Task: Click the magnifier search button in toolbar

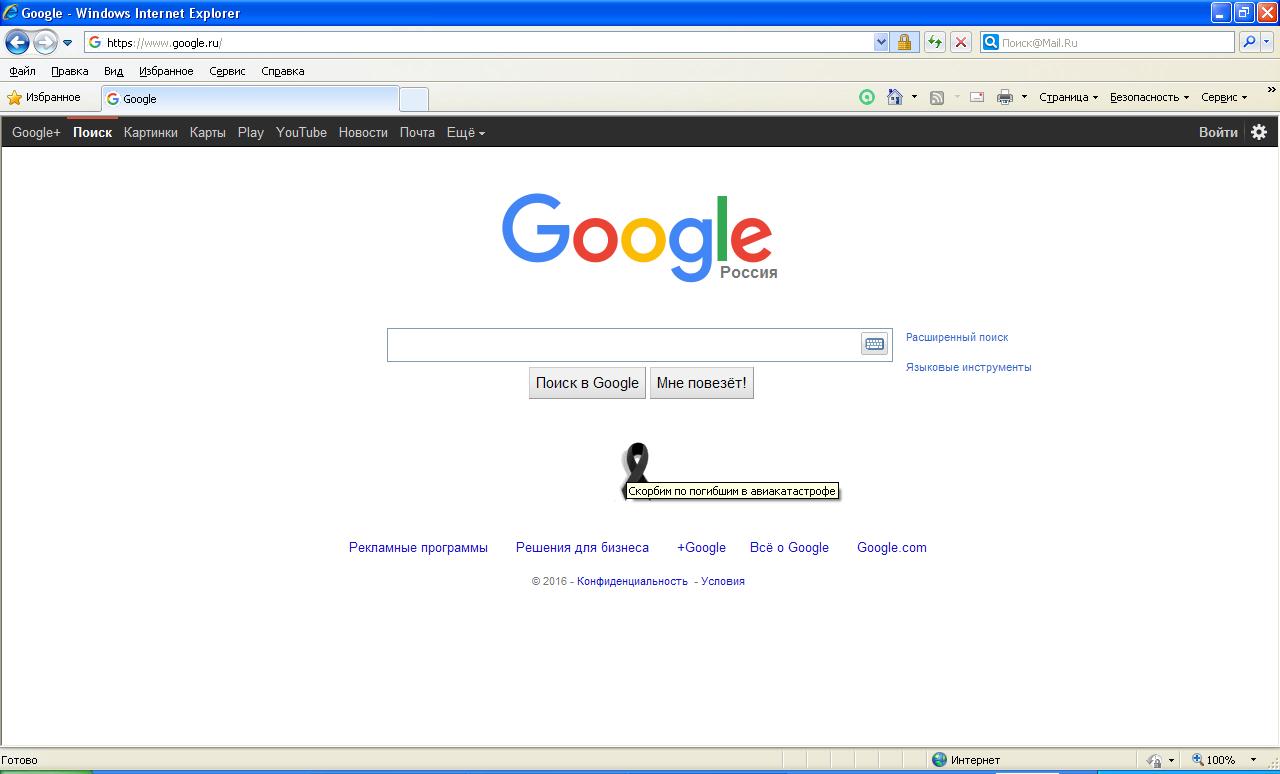Action: pos(1248,42)
